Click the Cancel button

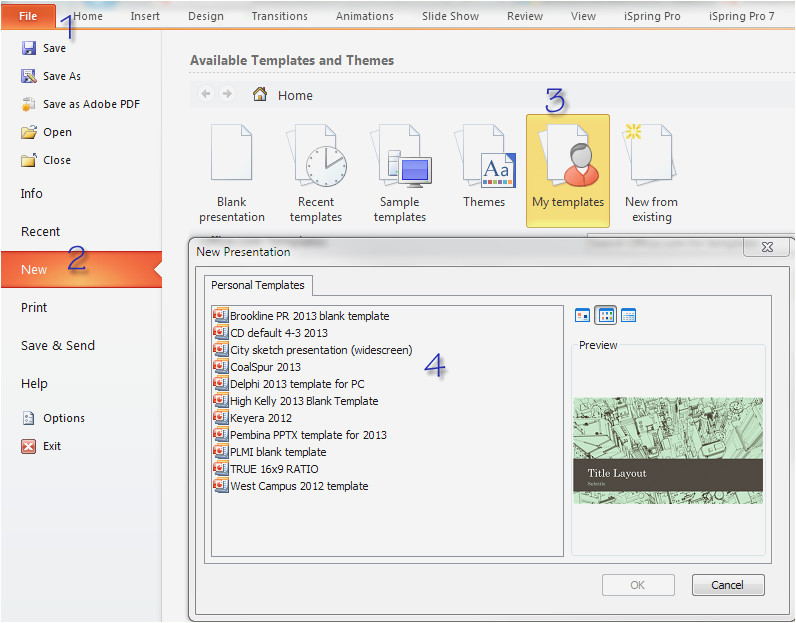(727, 585)
